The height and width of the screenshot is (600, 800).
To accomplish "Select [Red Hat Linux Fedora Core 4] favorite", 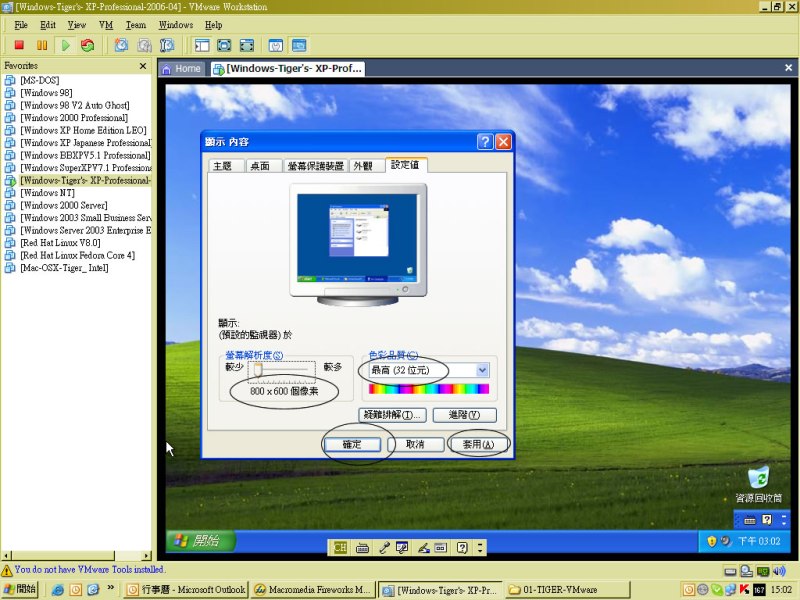I will (78, 255).
